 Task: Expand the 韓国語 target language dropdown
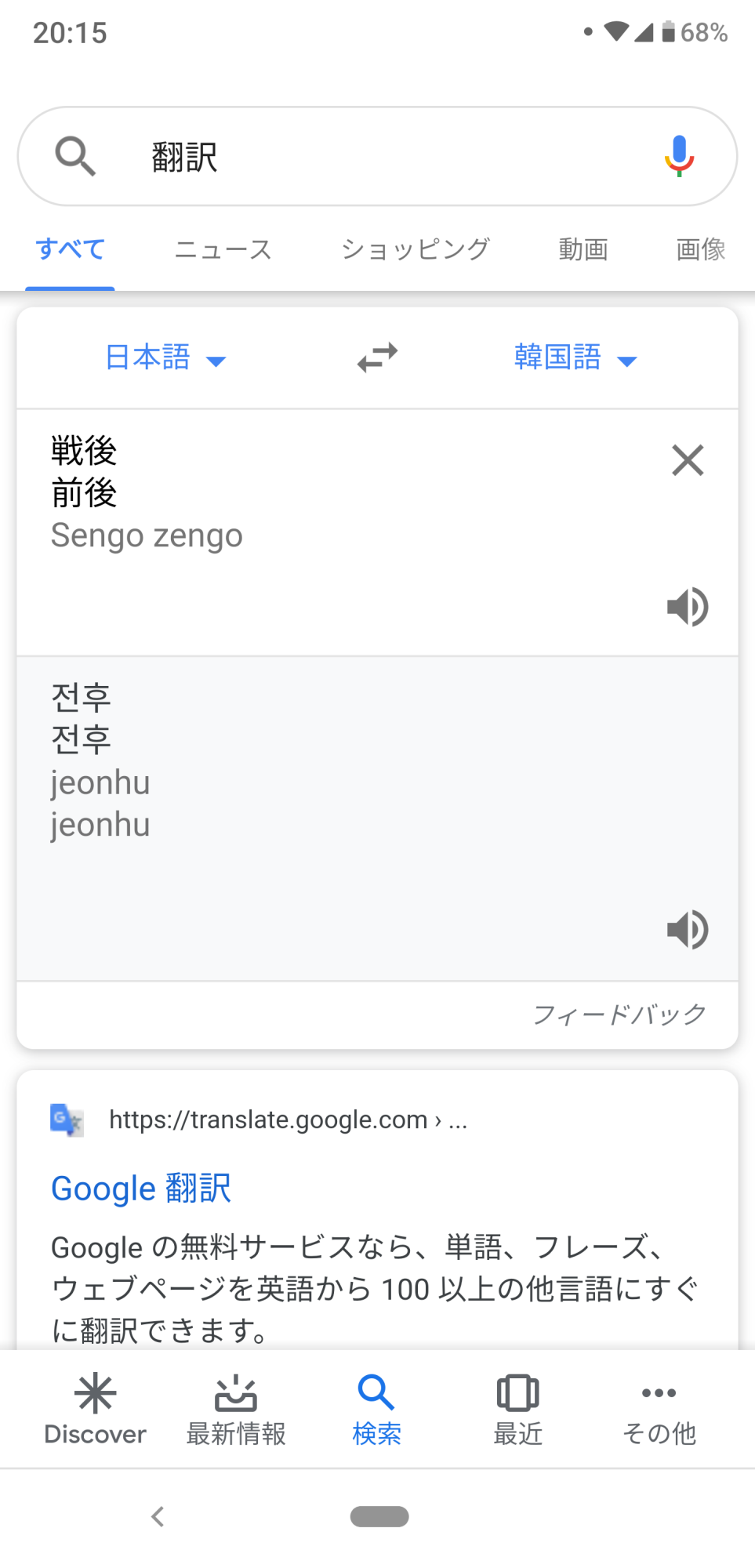coord(575,358)
